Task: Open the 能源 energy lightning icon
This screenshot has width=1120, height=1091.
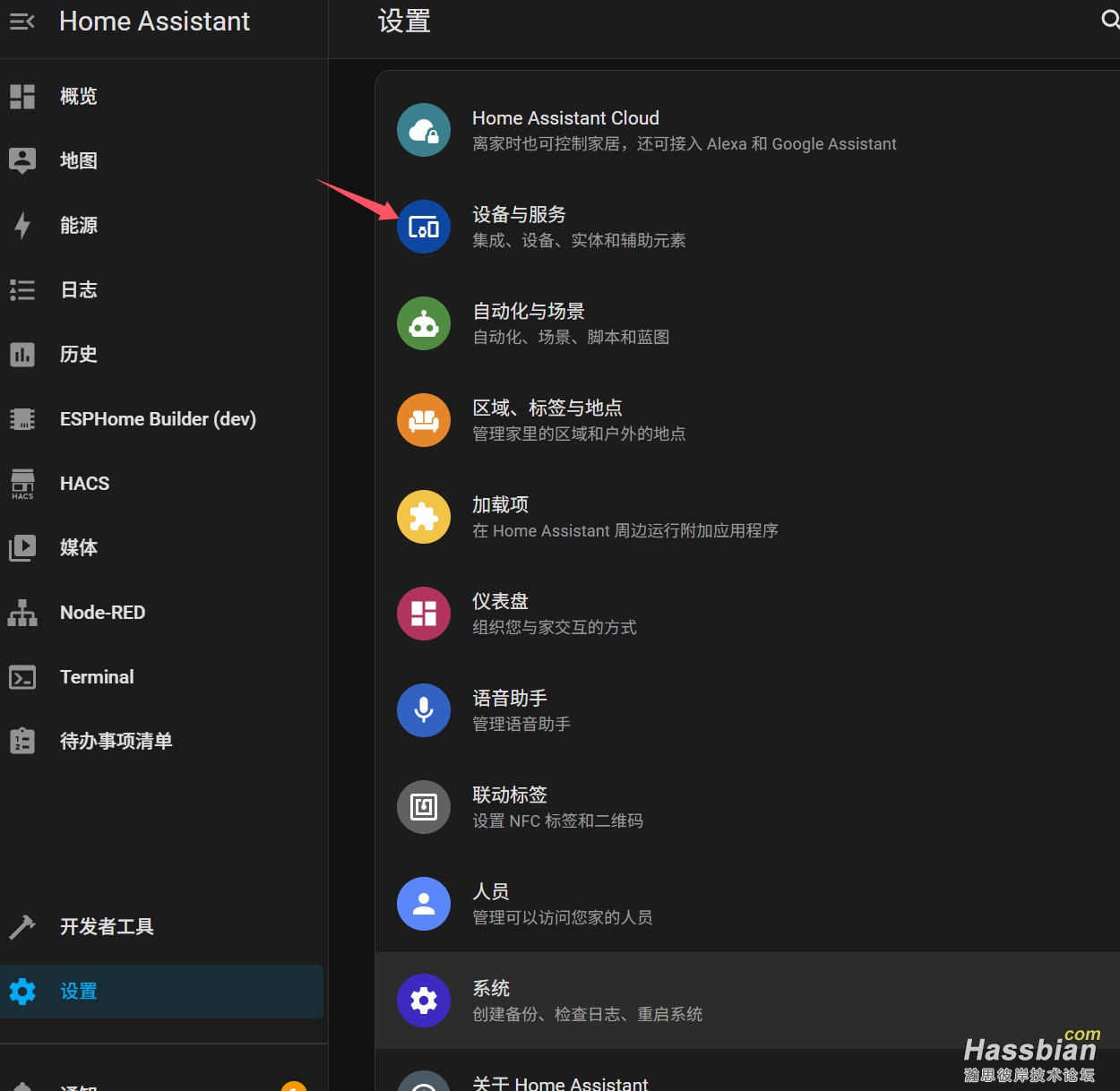Action: click(x=22, y=225)
